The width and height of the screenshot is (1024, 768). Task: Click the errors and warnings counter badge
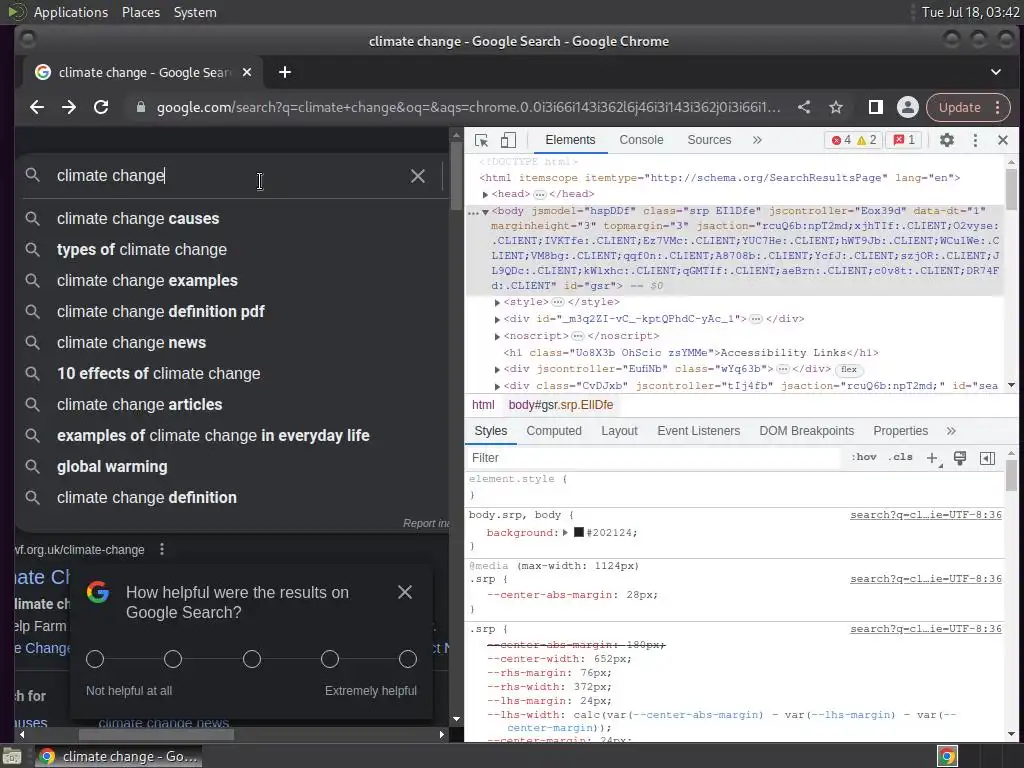pos(854,140)
